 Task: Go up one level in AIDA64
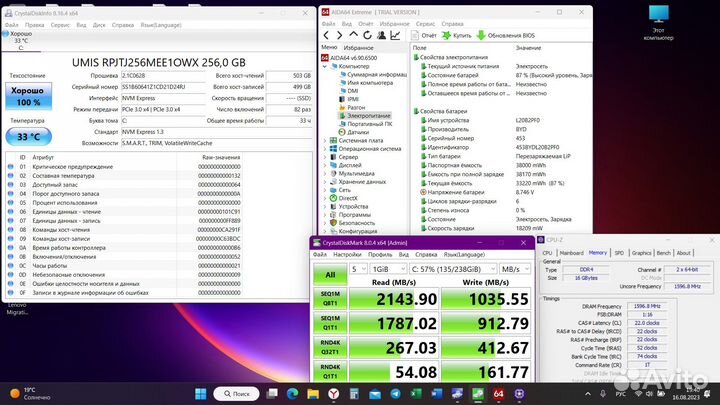tap(353, 35)
